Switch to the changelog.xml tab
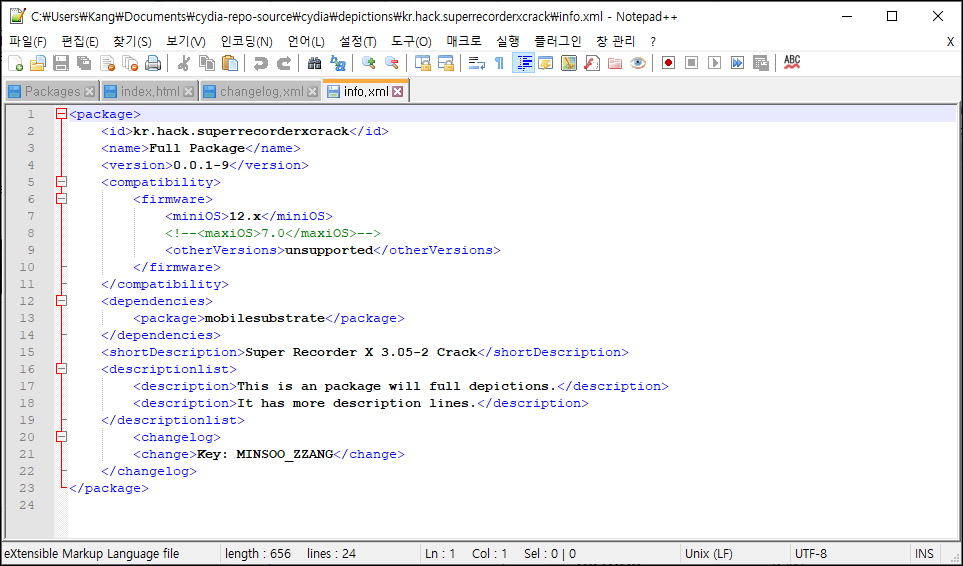Viewport: 963px width, 566px height. click(x=262, y=91)
